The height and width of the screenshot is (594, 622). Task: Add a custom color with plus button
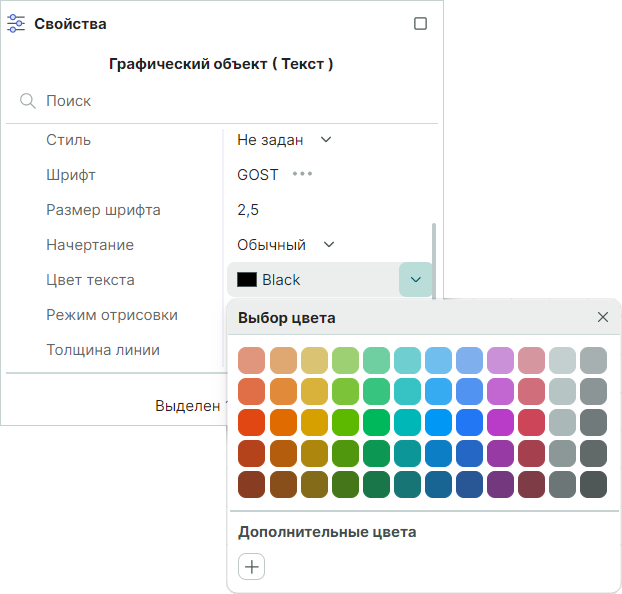(x=252, y=567)
